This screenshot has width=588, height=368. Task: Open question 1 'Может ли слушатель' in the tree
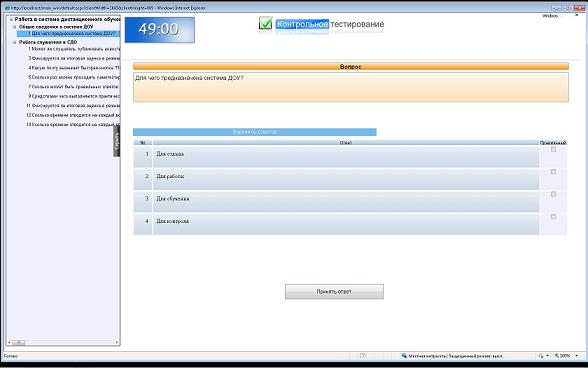click(74, 49)
